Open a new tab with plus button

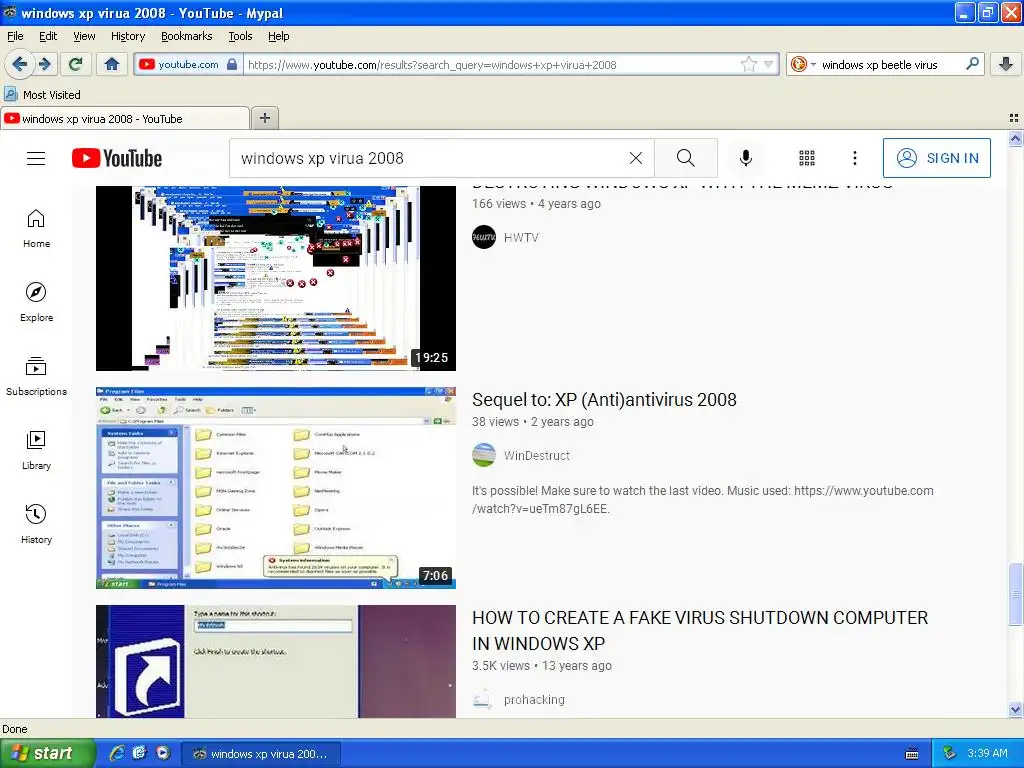point(264,118)
